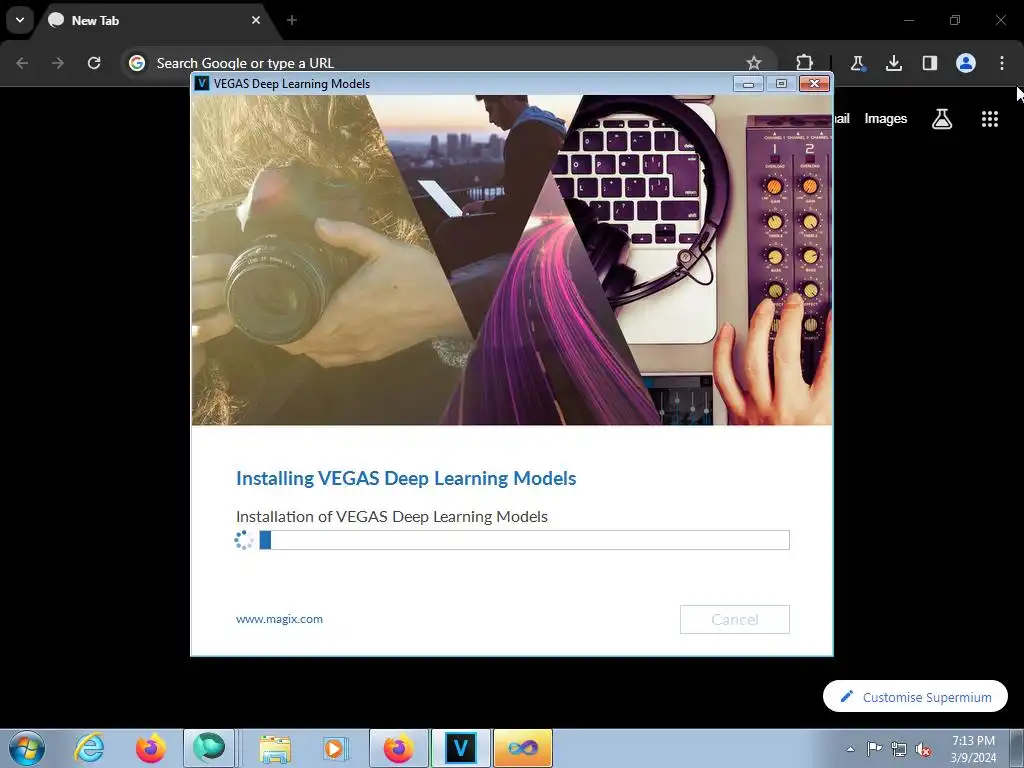Click the muted volume tray icon
The image size is (1024, 768).
tap(923, 750)
